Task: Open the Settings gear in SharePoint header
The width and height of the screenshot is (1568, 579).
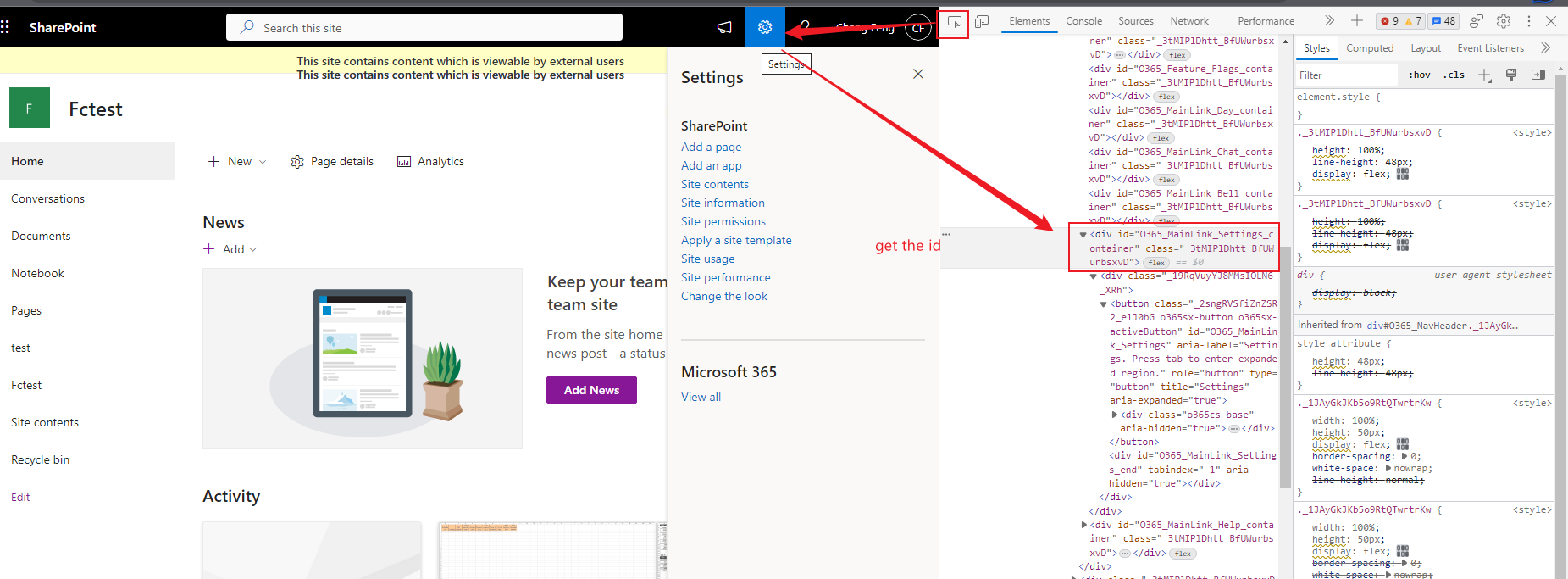Action: pyautogui.click(x=765, y=27)
